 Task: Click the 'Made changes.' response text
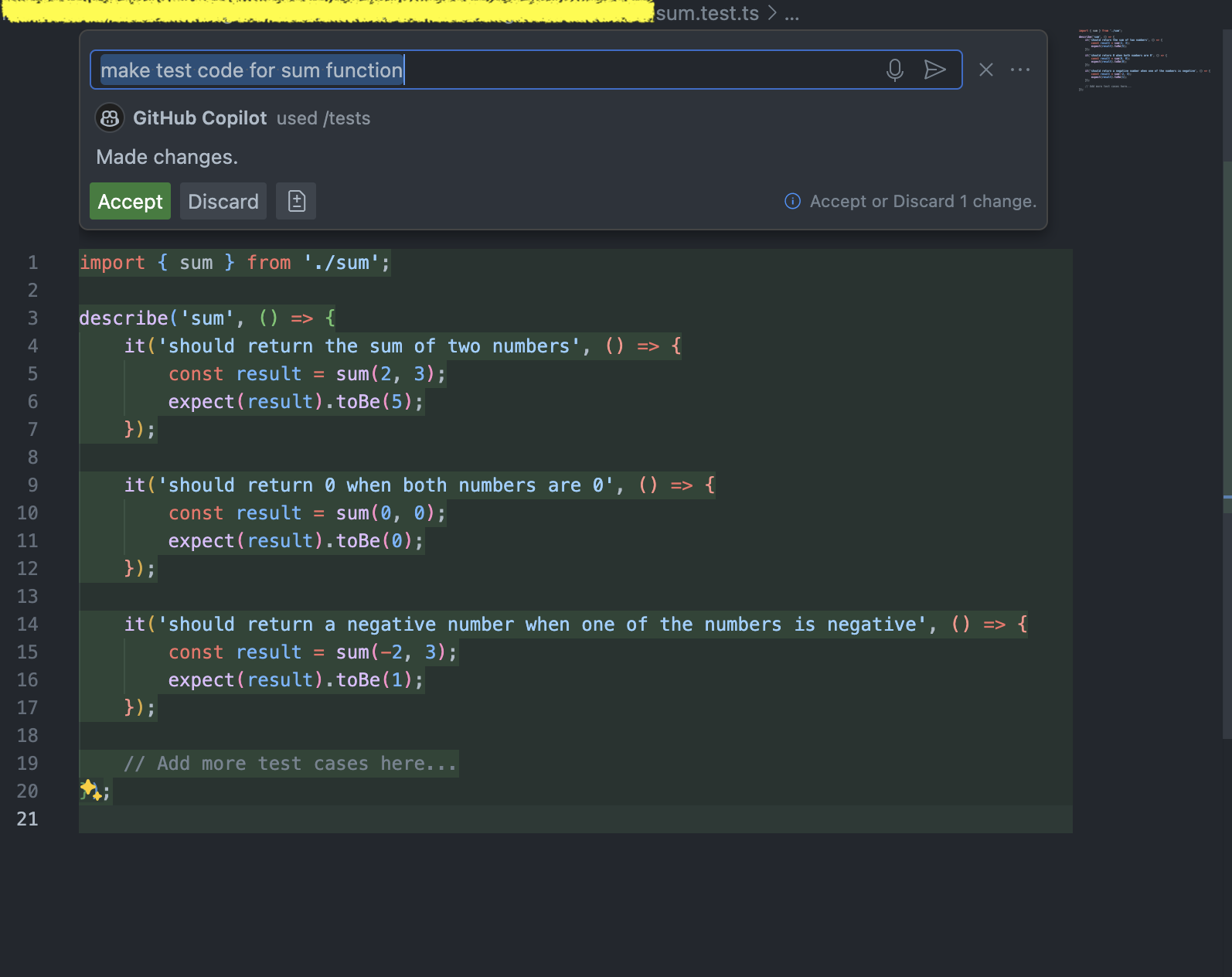tap(167, 158)
